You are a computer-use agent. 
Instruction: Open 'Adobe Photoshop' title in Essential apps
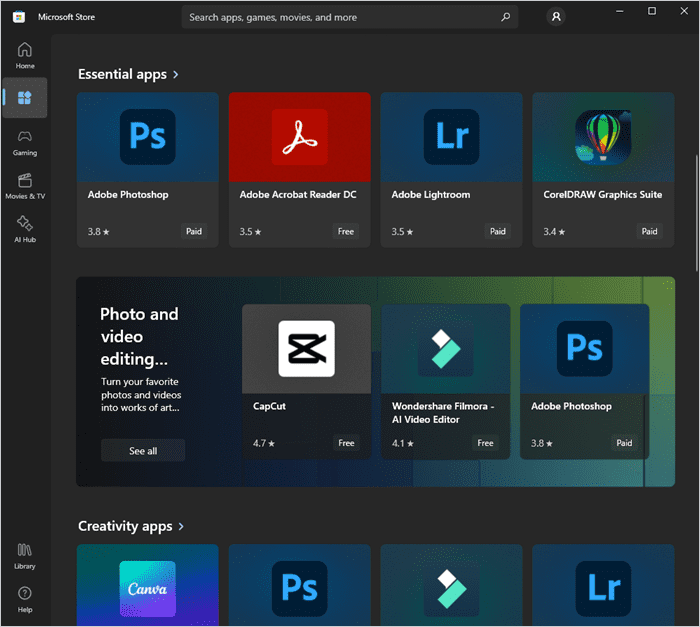[x=128, y=195]
